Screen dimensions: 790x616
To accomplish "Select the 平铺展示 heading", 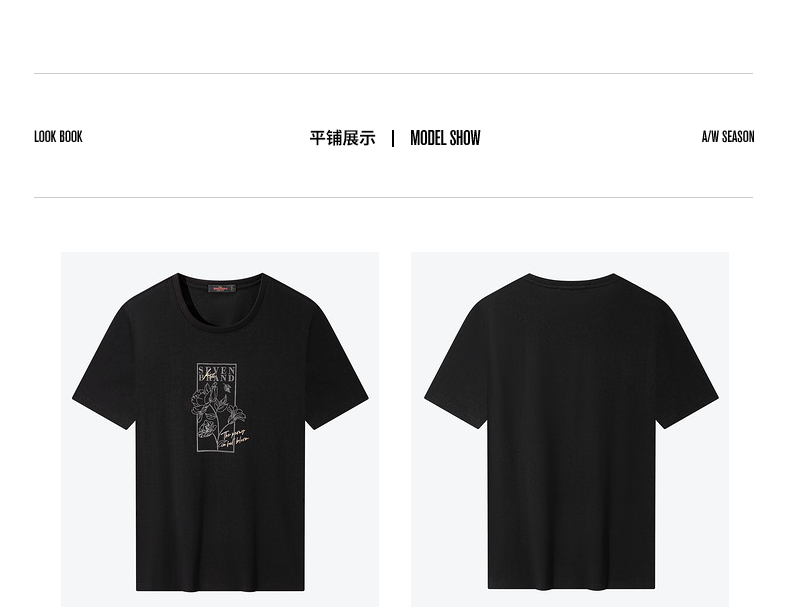I will pyautogui.click(x=343, y=138).
